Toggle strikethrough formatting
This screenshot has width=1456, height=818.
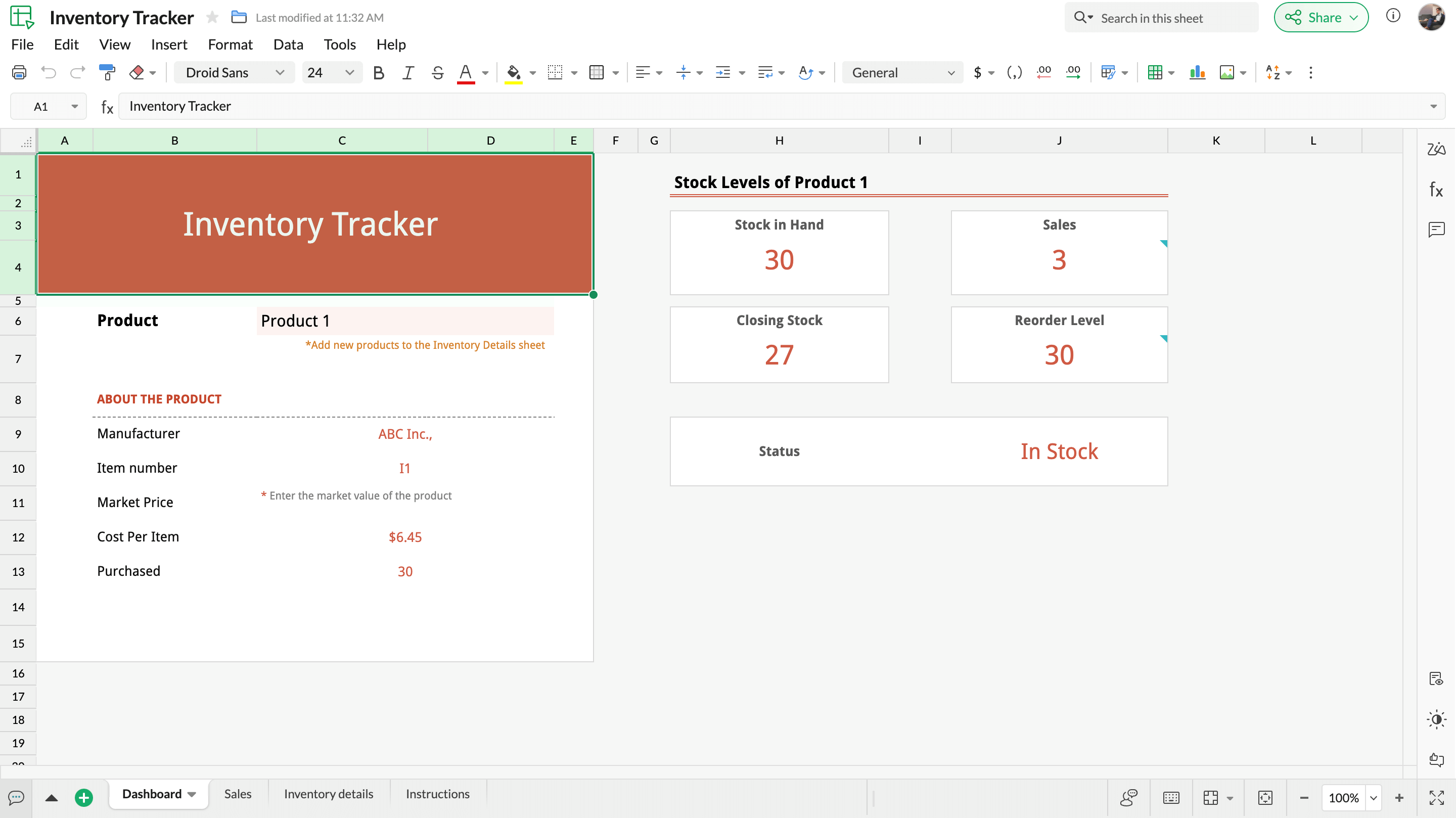coord(437,72)
